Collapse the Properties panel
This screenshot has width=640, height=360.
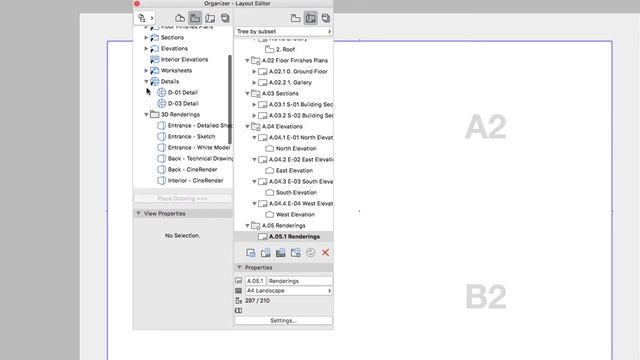tap(240, 267)
